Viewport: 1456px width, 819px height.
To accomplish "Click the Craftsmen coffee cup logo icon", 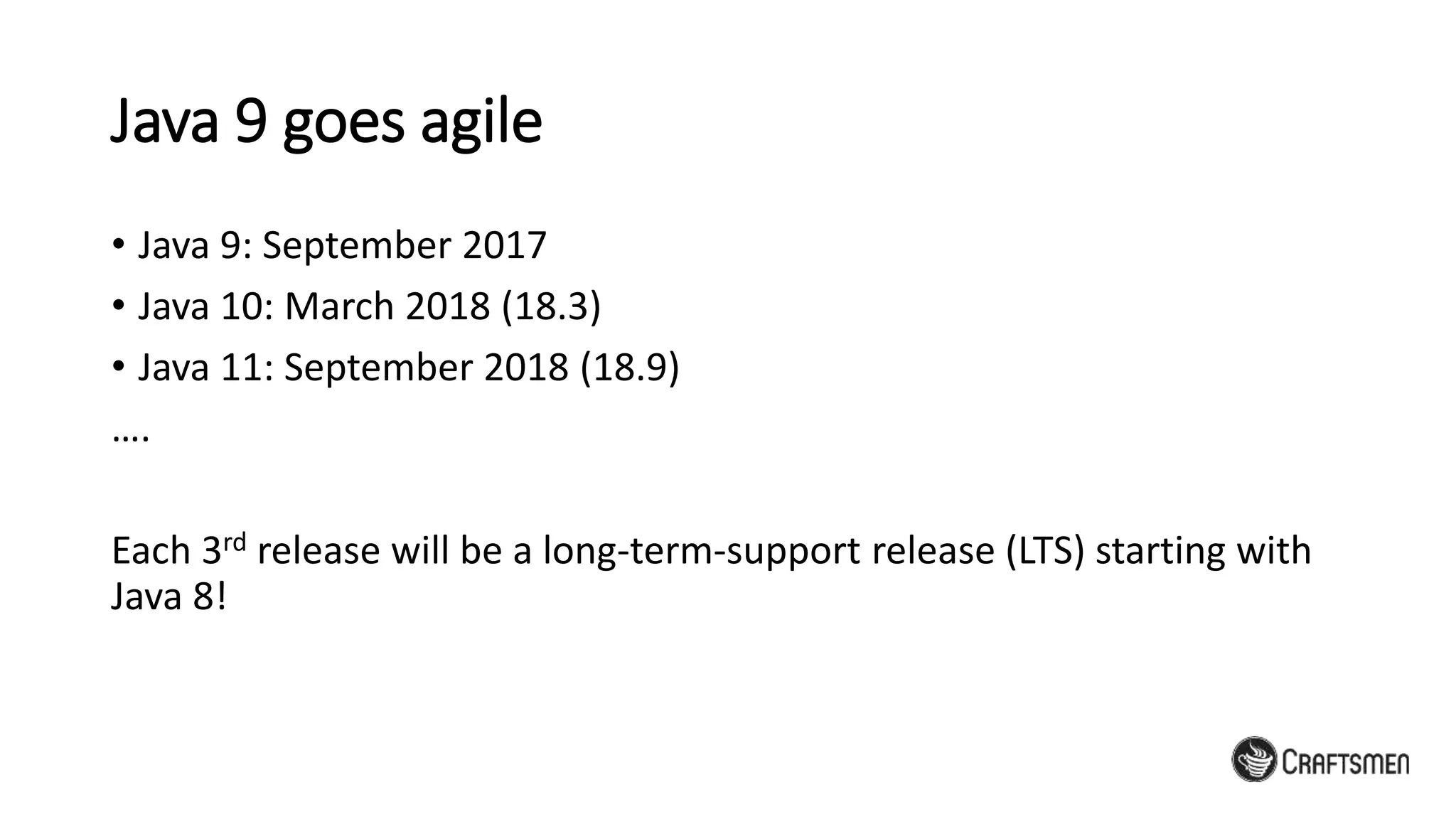I will pyautogui.click(x=1255, y=759).
